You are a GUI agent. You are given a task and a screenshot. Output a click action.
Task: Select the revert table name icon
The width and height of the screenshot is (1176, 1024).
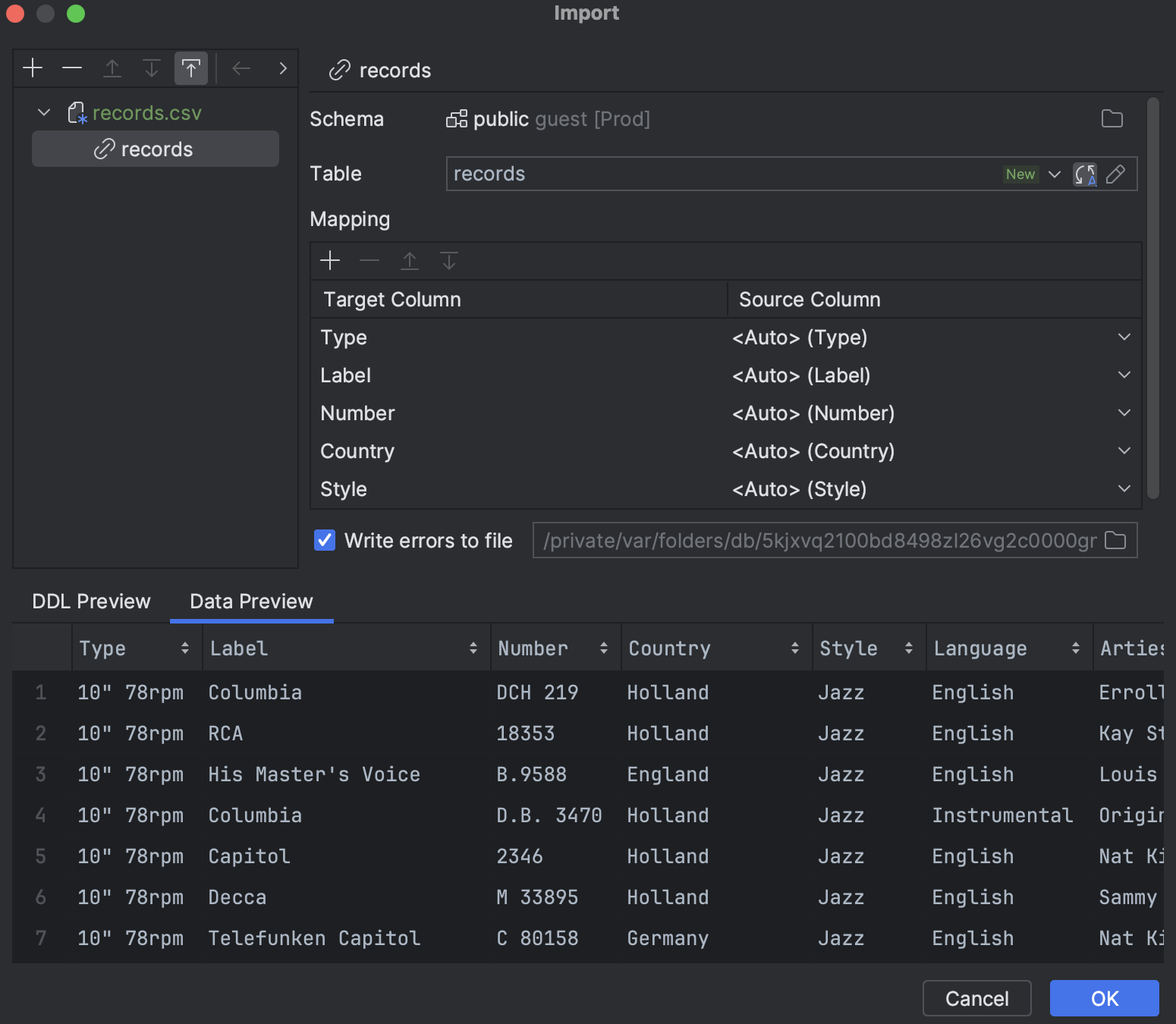pyautogui.click(x=1085, y=174)
